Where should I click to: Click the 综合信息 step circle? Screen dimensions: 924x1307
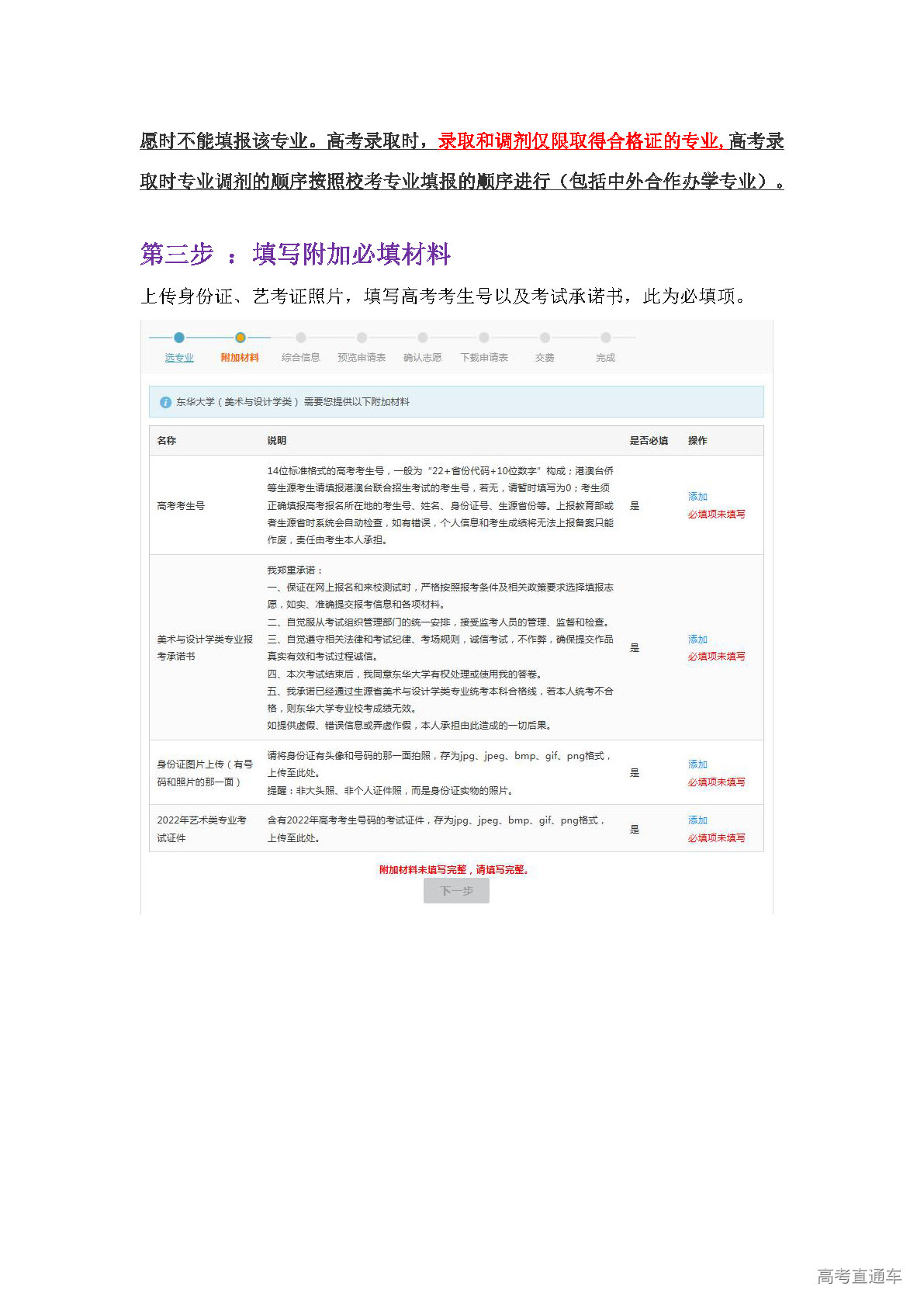tap(301, 338)
